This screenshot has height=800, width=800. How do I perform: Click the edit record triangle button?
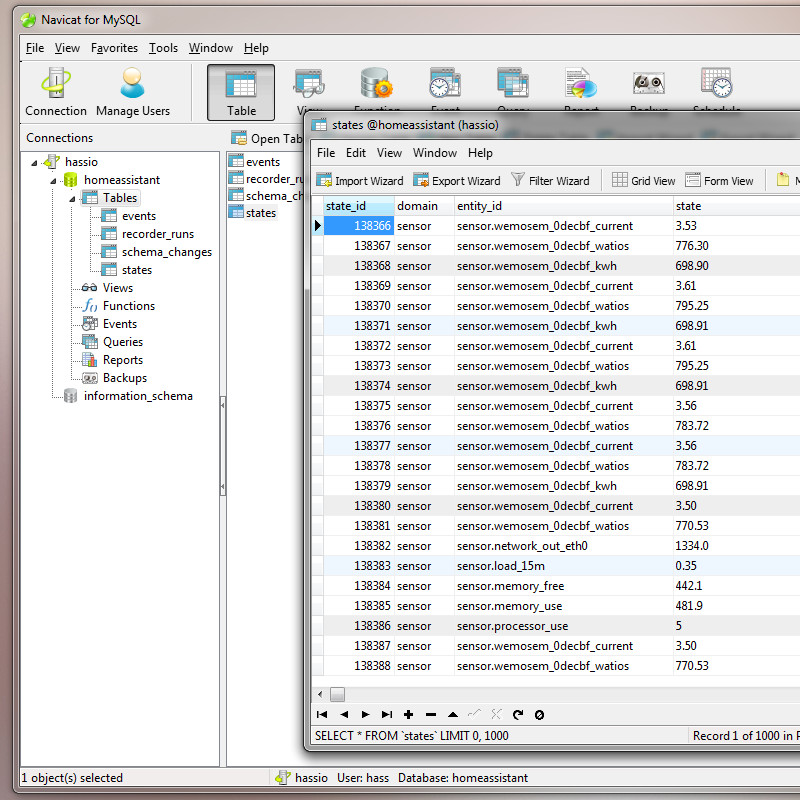coord(453,714)
